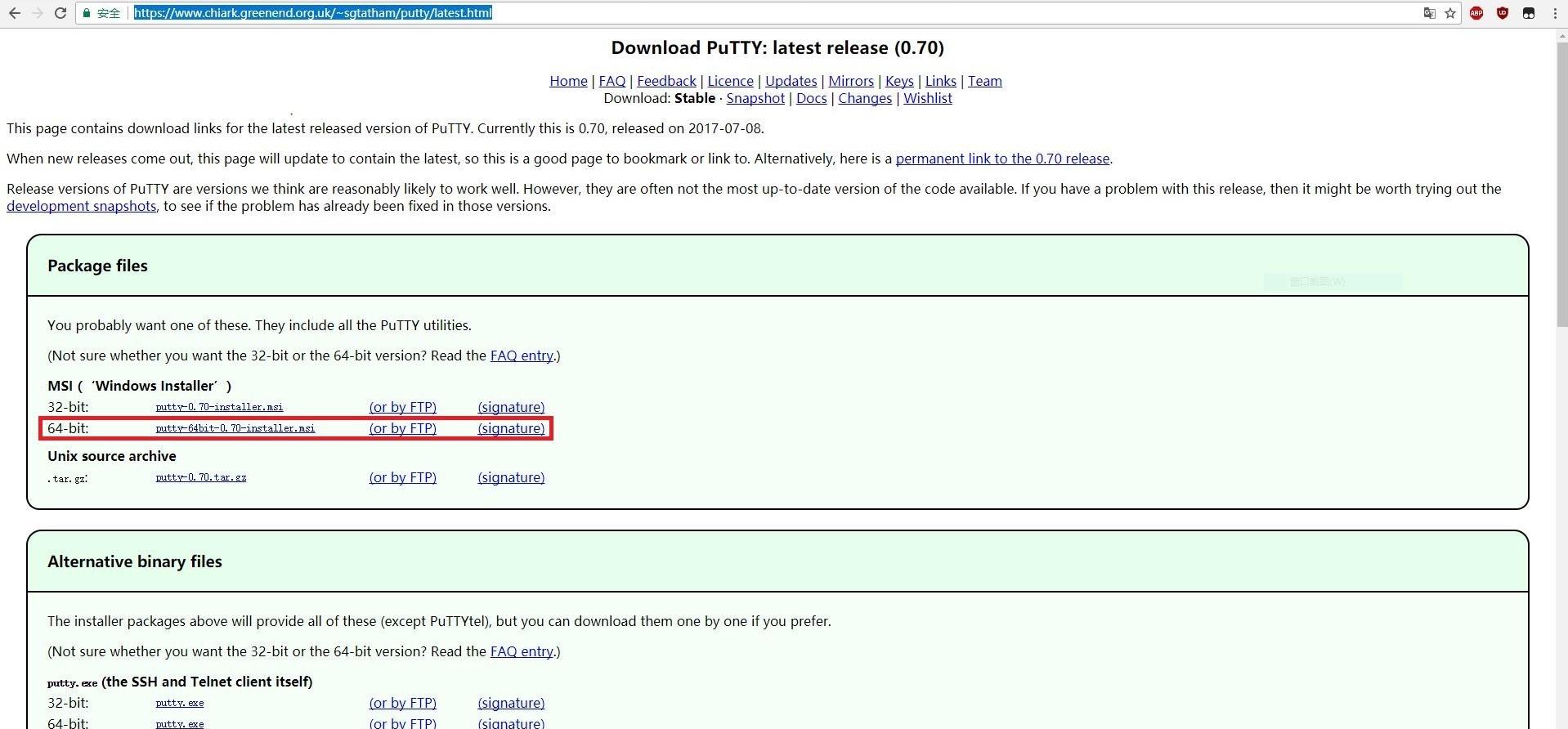The height and width of the screenshot is (729, 1568).
Task: Open FAQ entry link in Alternative binary files
Action: [x=522, y=651]
